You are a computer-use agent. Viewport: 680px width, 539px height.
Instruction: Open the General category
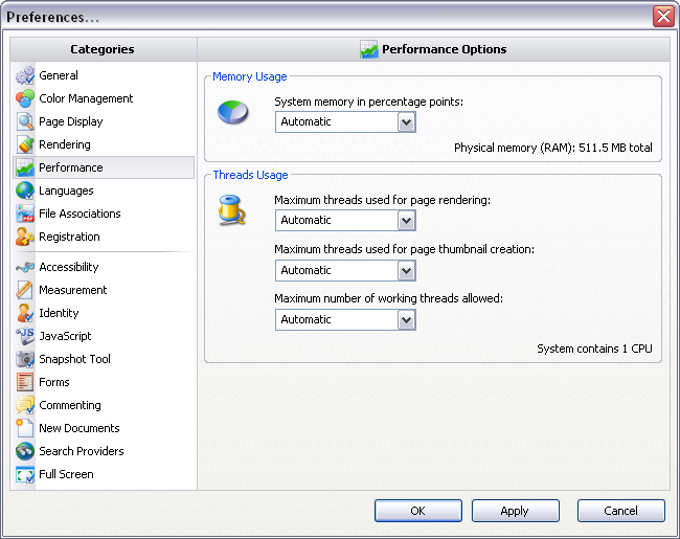click(59, 75)
